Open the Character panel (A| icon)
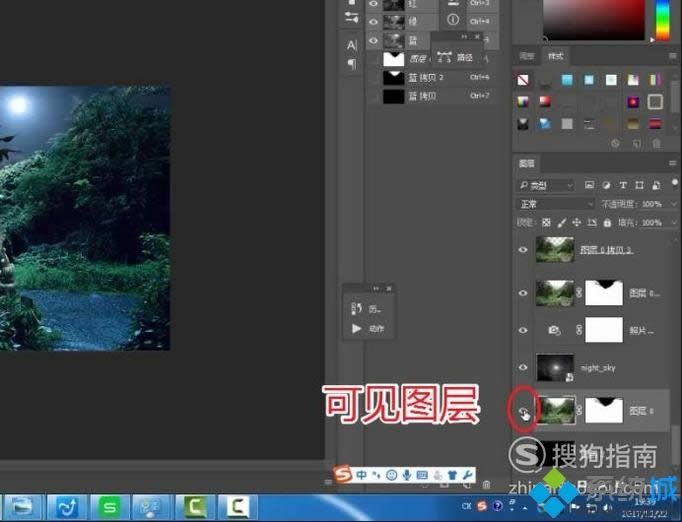The height and width of the screenshot is (522, 682). click(352, 45)
